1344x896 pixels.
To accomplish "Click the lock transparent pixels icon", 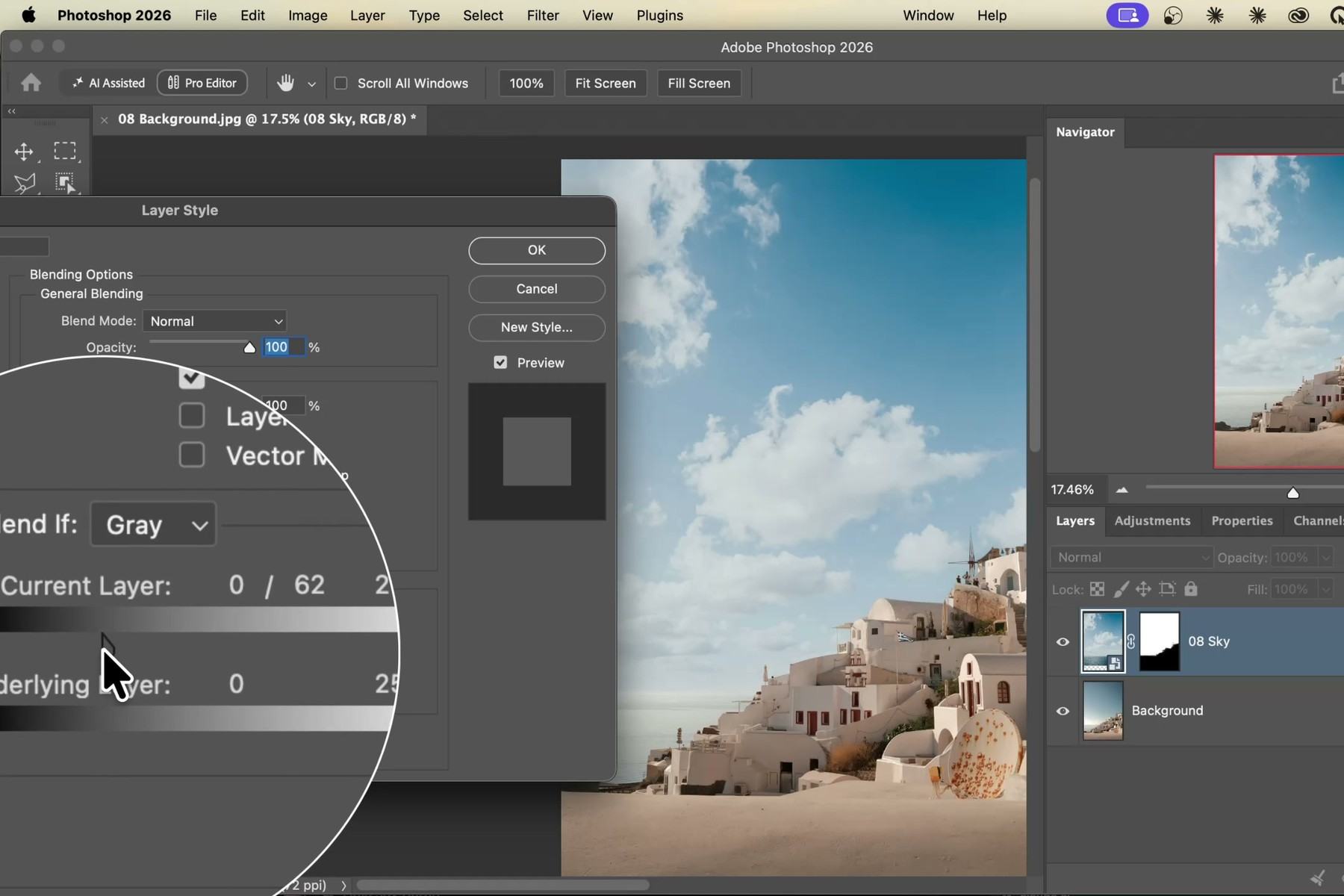I will [1097, 589].
